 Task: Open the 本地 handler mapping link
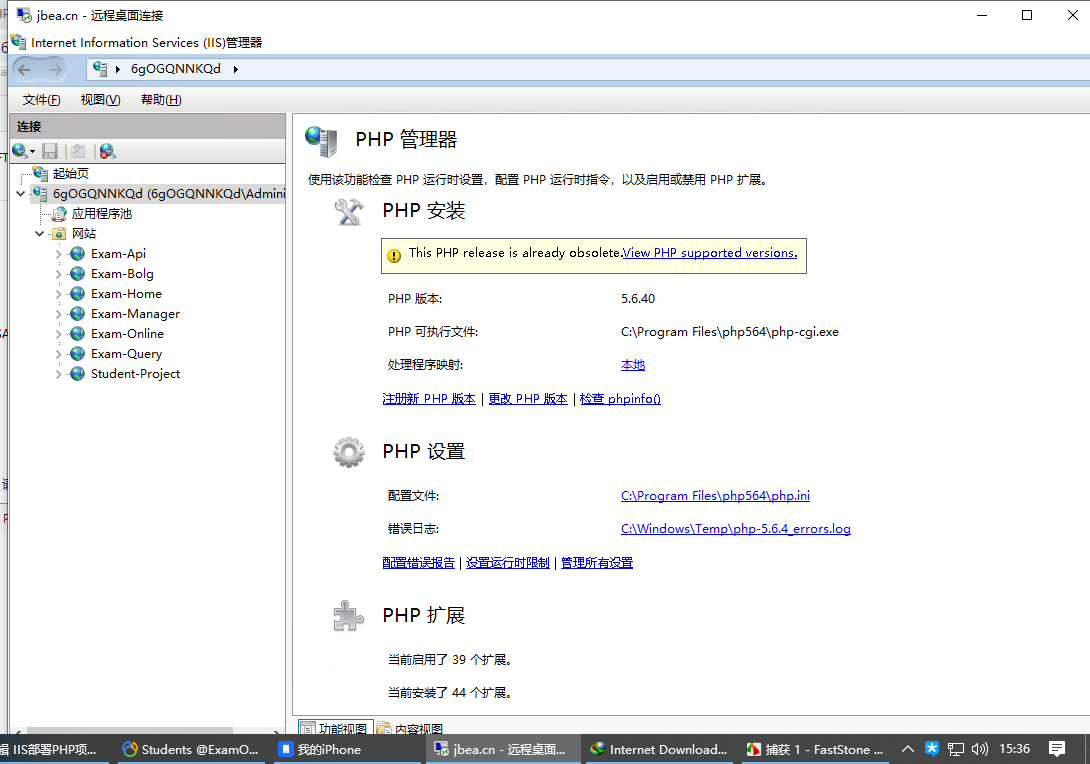pyautogui.click(x=633, y=364)
